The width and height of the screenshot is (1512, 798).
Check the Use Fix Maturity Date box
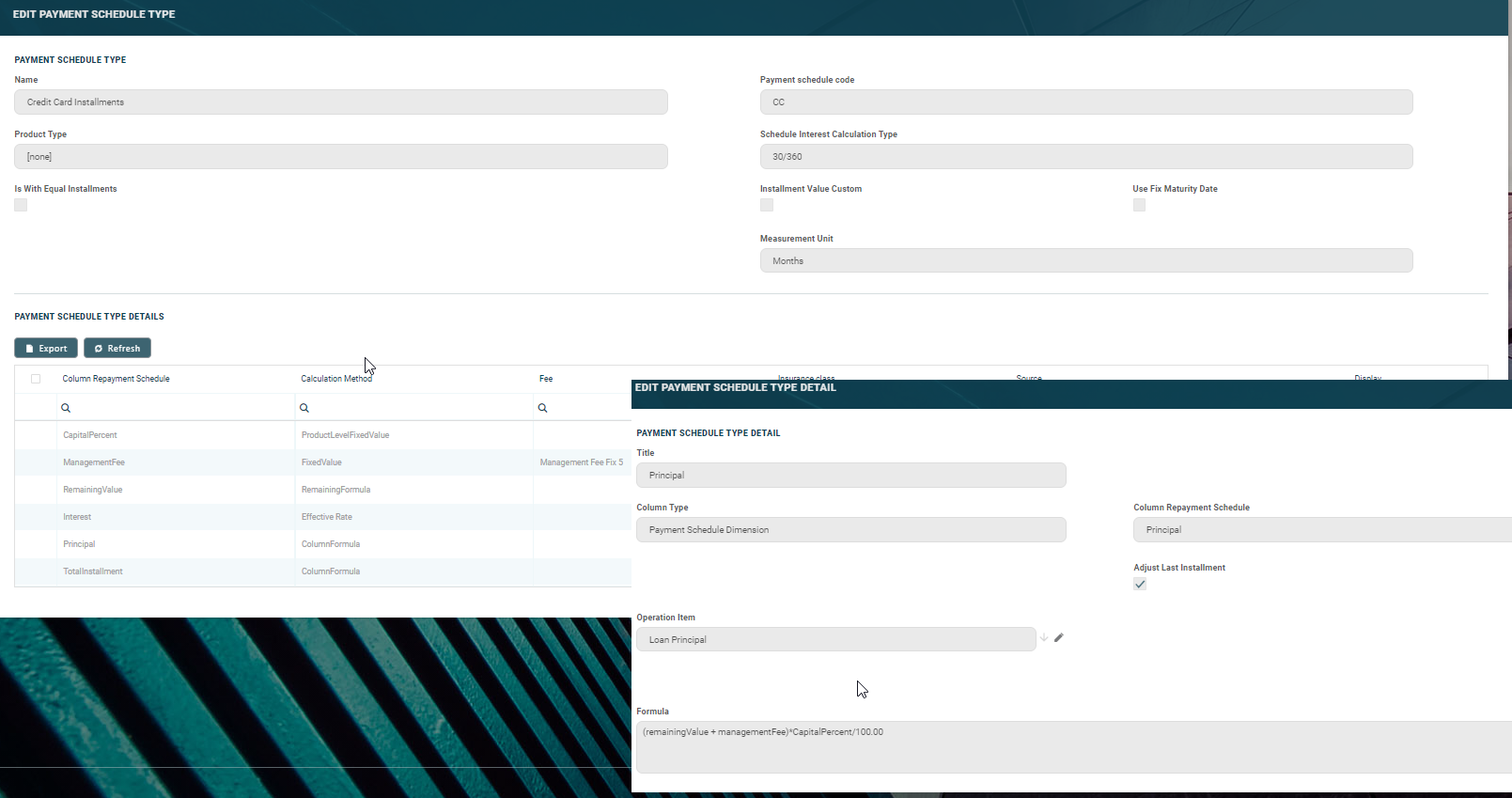pyautogui.click(x=1139, y=205)
